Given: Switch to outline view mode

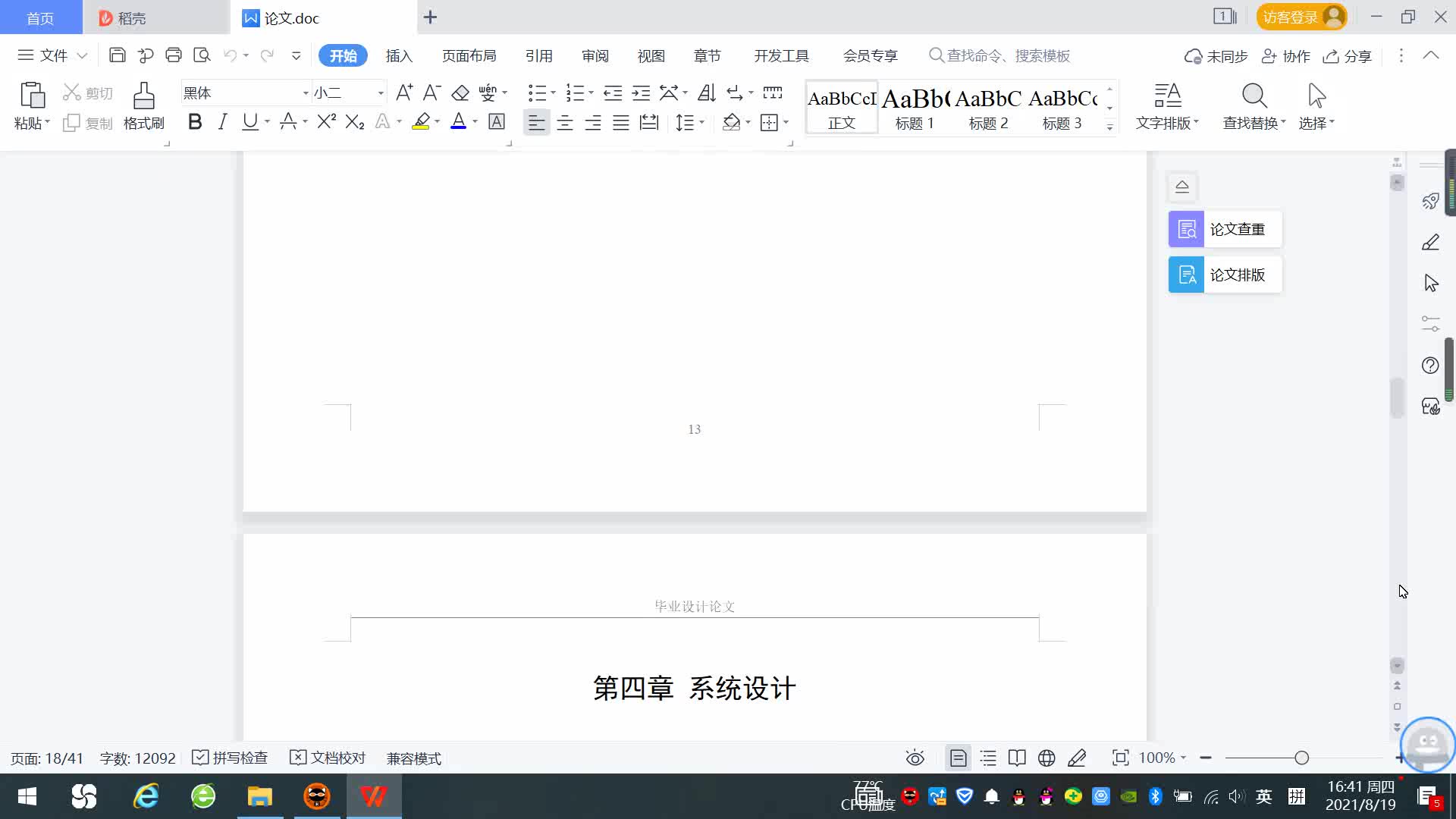Looking at the screenshot, I should pos(988,758).
